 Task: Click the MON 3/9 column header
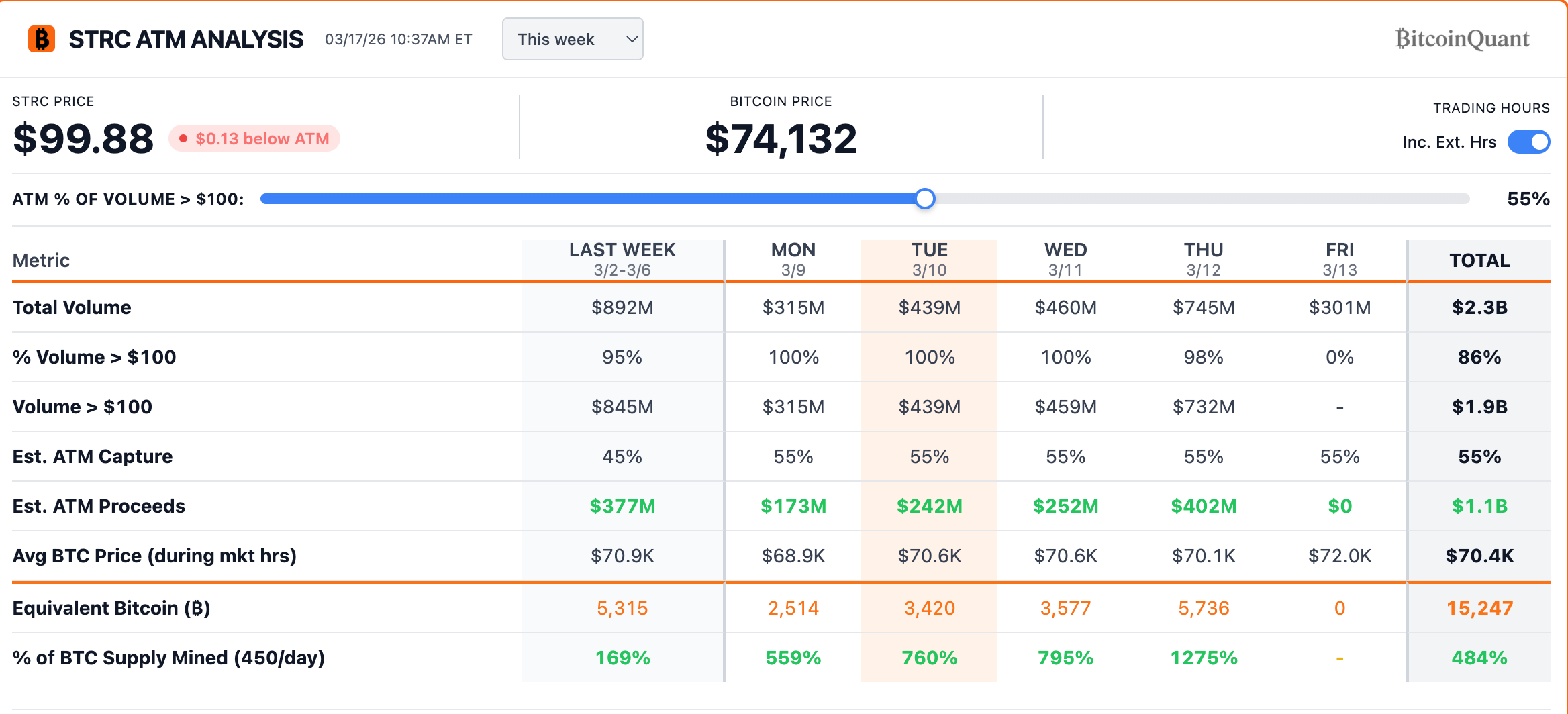coord(793,258)
